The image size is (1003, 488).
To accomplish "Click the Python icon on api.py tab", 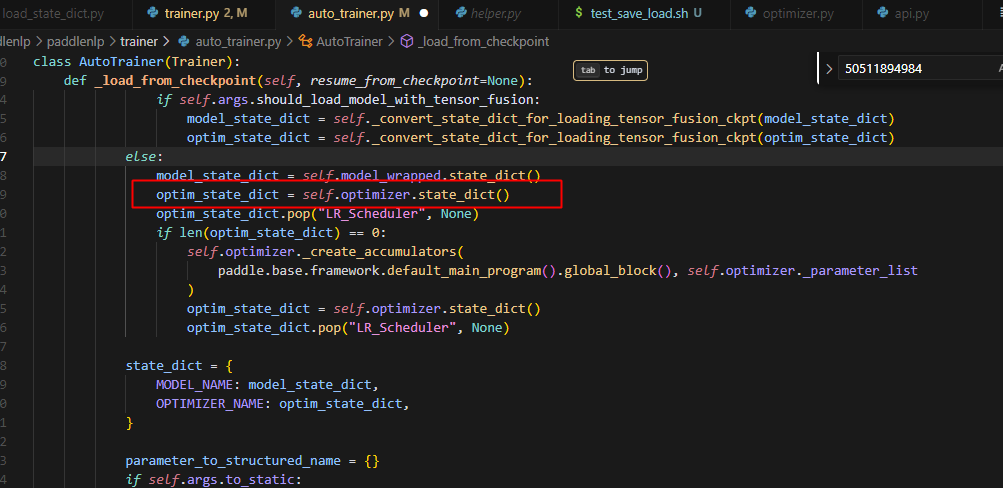I will (883, 14).
